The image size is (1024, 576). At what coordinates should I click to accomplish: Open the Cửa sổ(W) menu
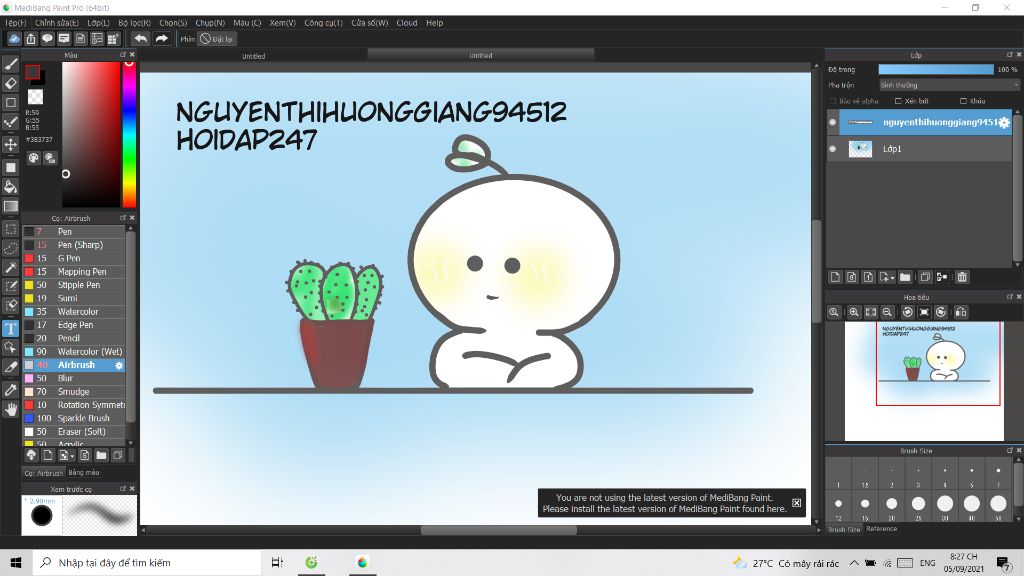tap(370, 23)
